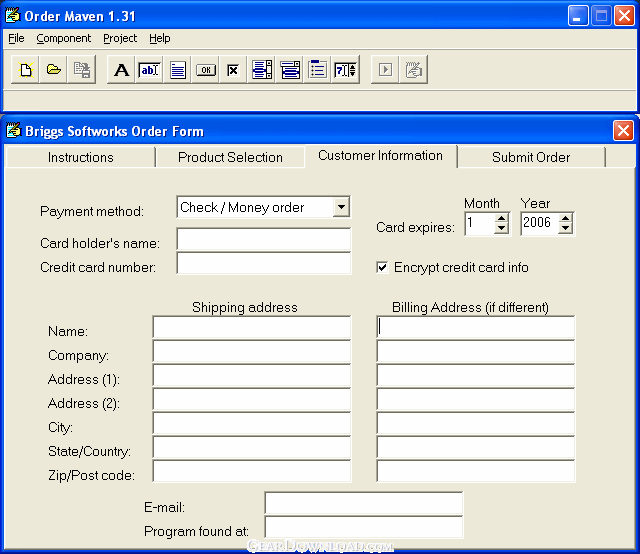This screenshot has width=640, height=554.
Task: Focus the Shipping Address (1) field
Action: coord(252,375)
